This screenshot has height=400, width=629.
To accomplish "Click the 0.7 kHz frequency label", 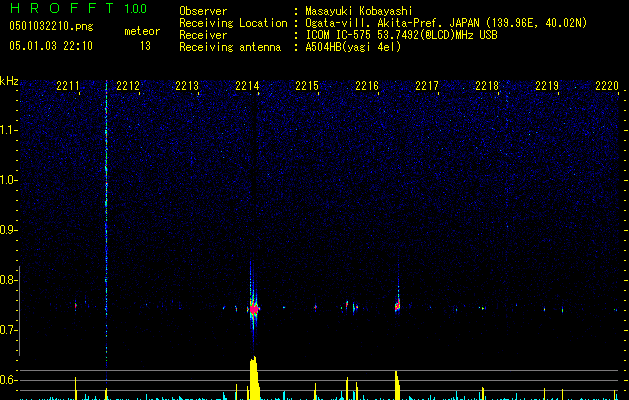I will point(8,330).
